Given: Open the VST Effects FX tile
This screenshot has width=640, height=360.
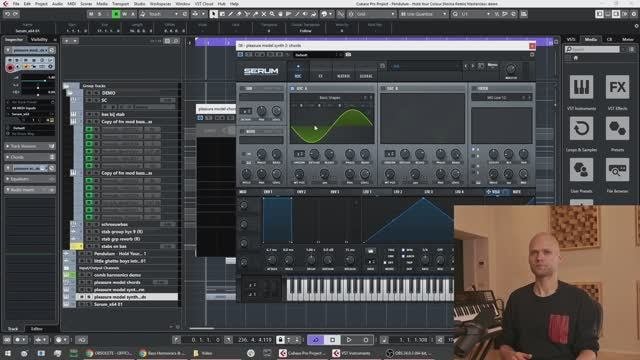Looking at the screenshot, I should click(x=617, y=87).
